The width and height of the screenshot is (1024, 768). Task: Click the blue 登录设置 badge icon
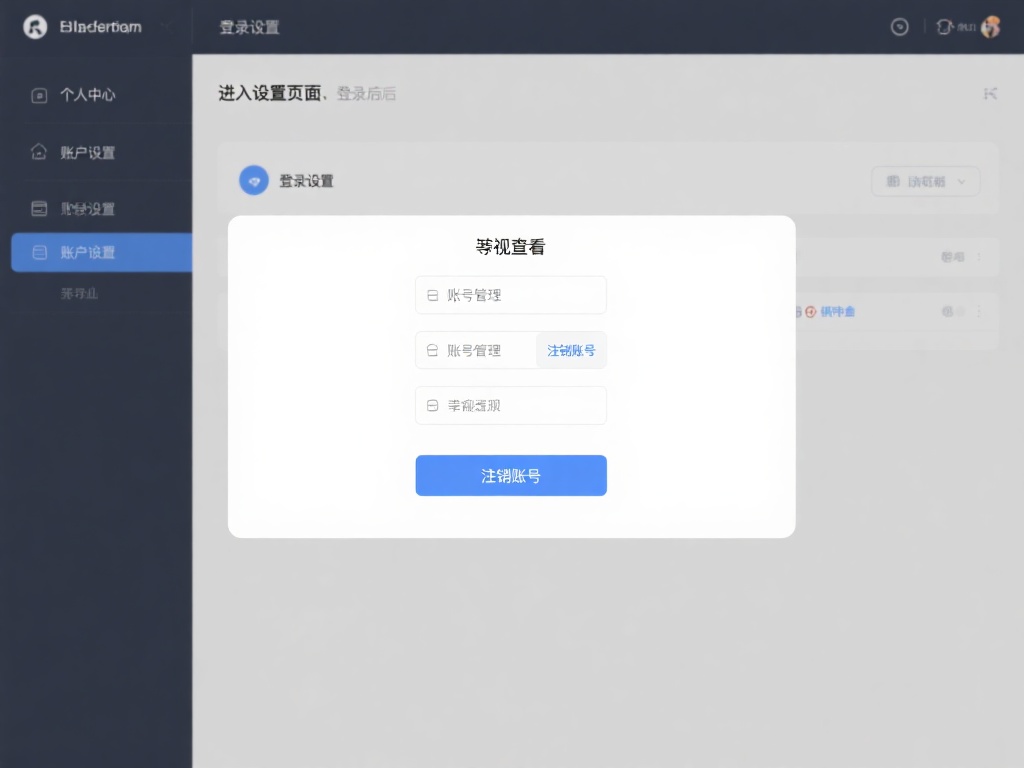[x=254, y=180]
